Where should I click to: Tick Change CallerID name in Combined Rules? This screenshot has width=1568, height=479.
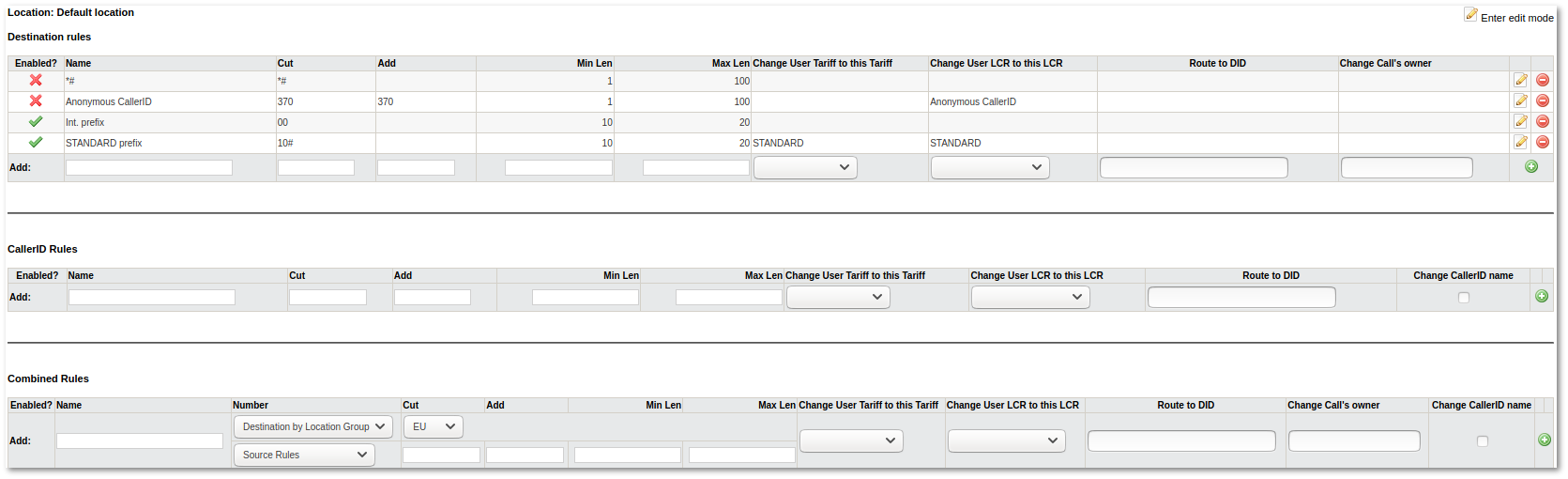(x=1482, y=441)
